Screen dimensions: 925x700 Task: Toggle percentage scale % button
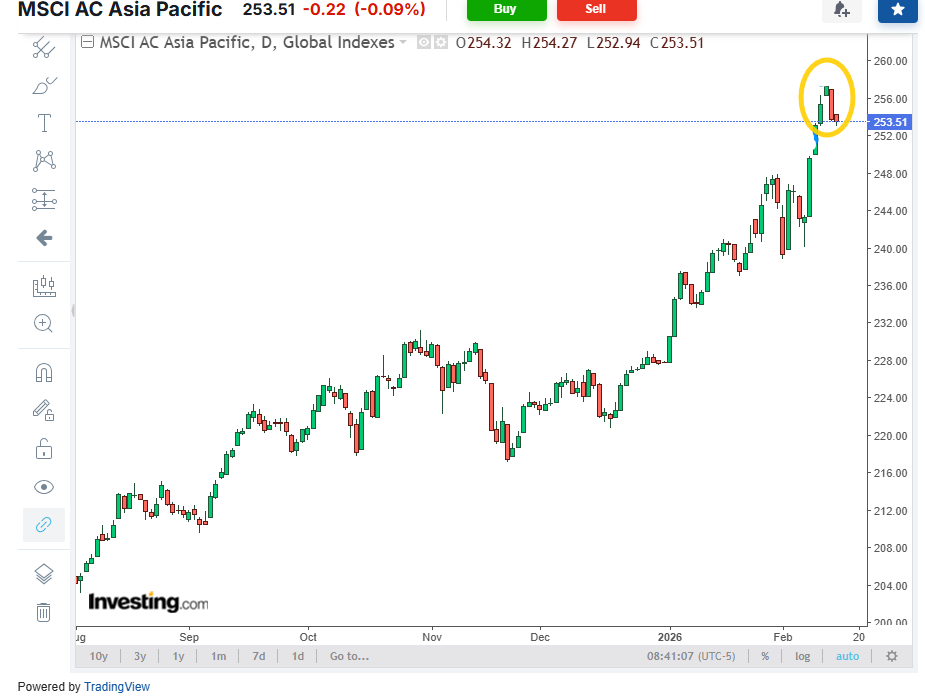(x=765, y=656)
